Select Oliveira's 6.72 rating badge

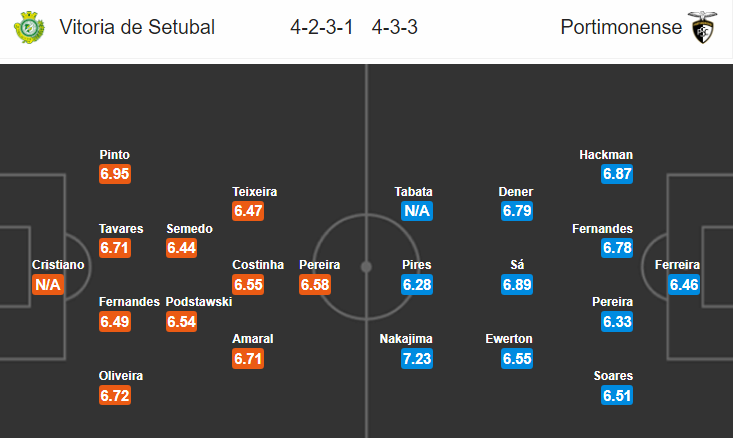[115, 395]
